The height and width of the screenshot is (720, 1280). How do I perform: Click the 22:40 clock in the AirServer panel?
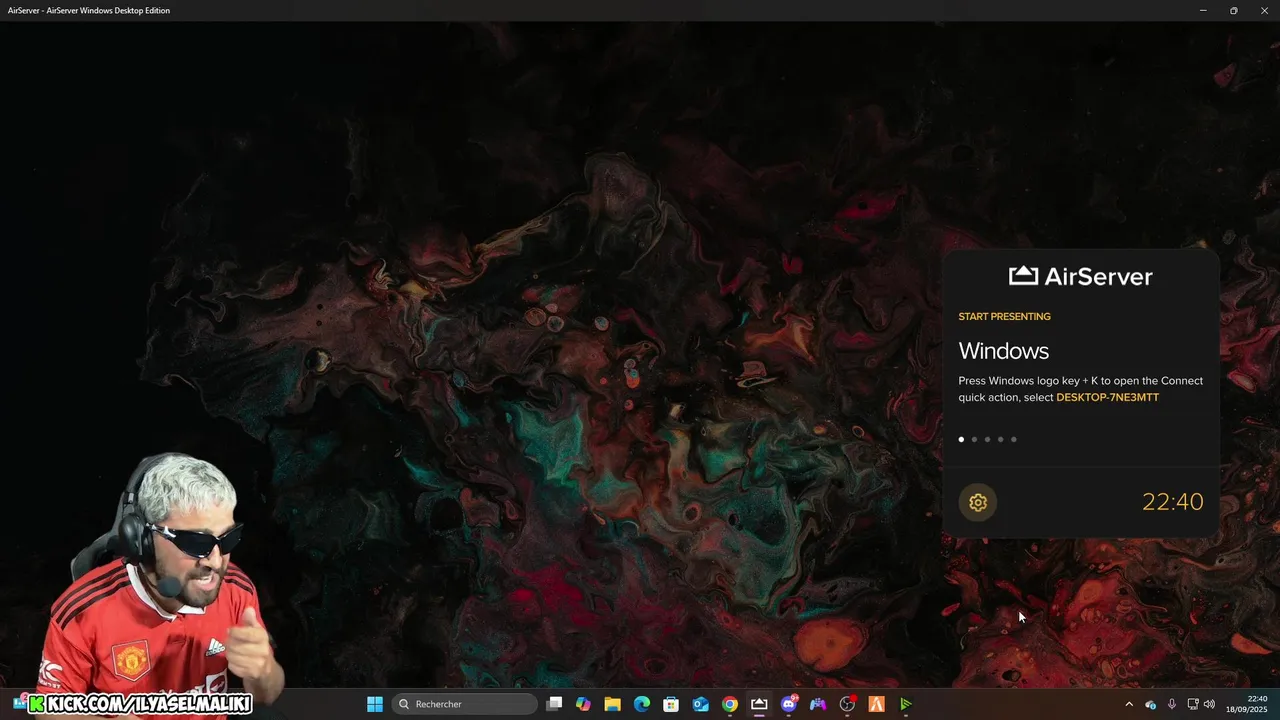1173,502
